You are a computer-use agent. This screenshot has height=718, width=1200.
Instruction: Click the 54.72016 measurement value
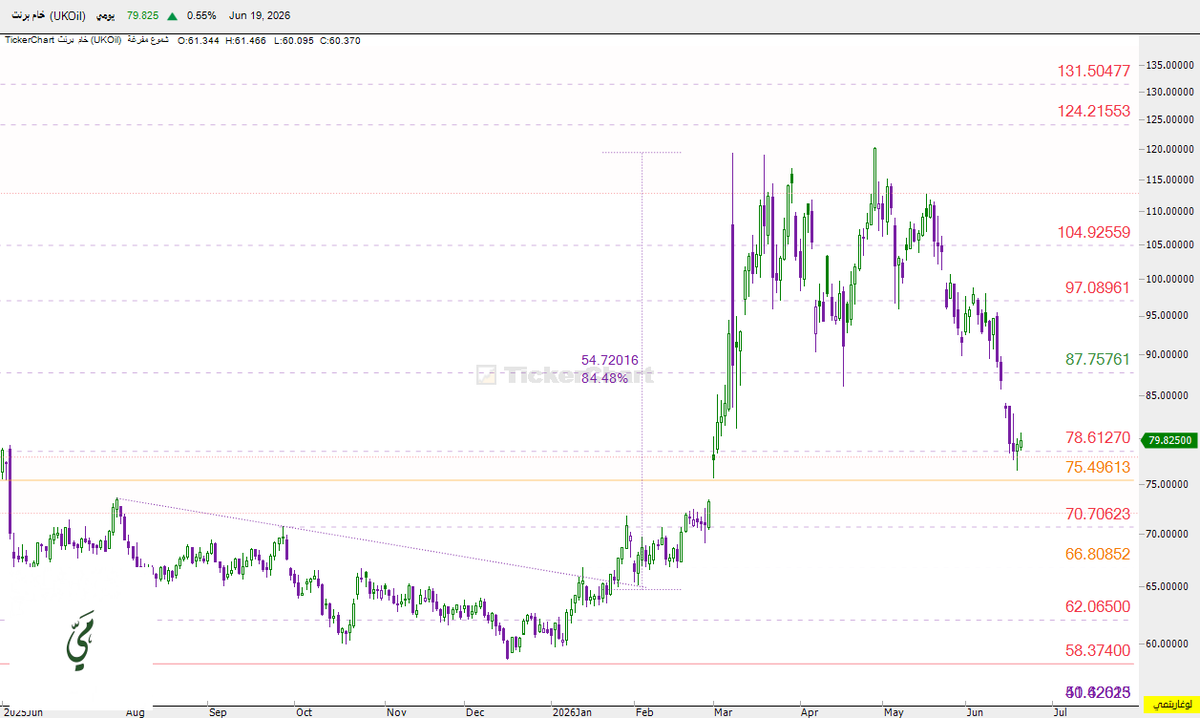(610, 360)
